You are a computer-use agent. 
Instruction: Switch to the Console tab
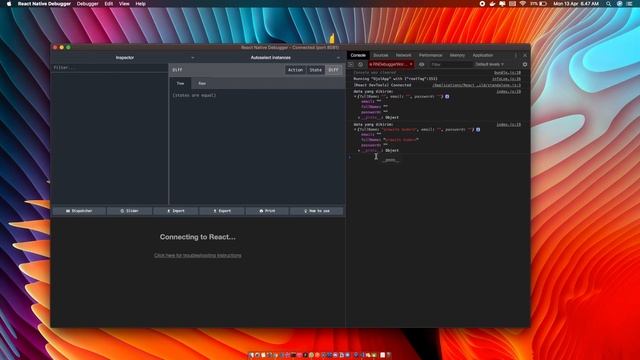tap(358, 55)
